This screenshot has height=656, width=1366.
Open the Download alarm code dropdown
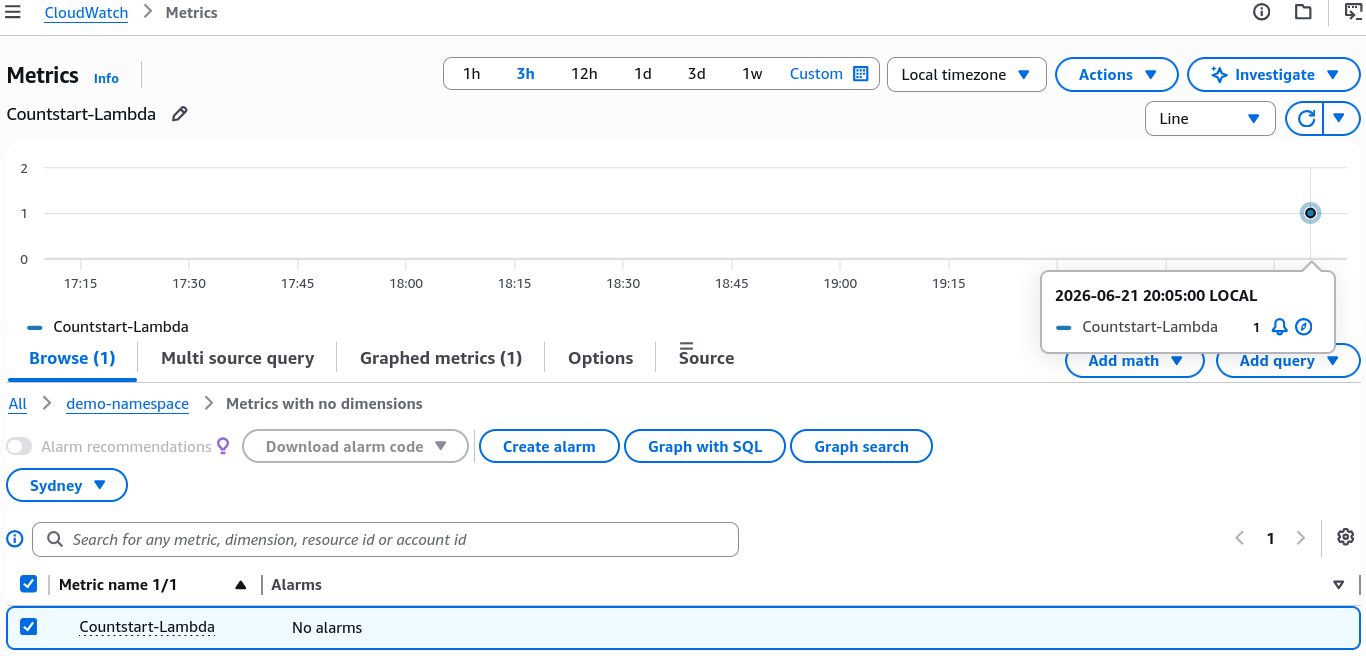pyautogui.click(x=355, y=447)
